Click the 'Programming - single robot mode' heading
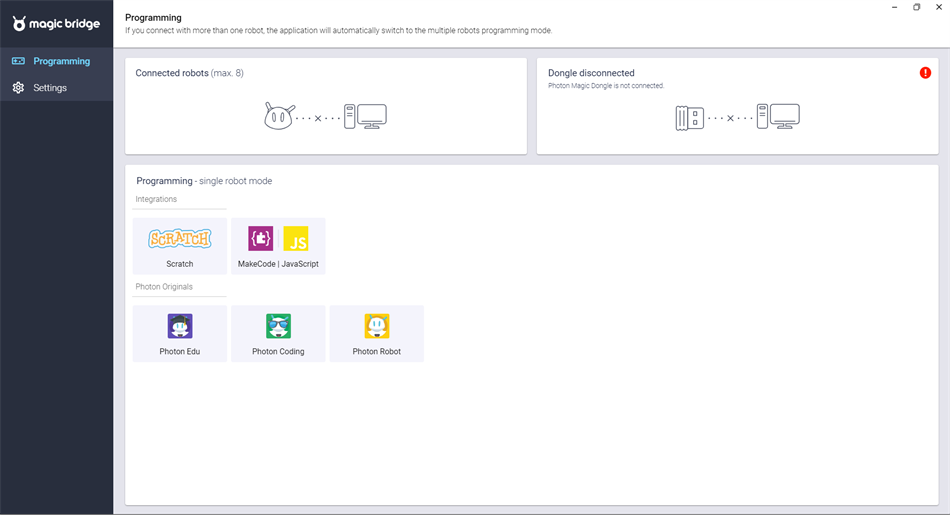This screenshot has height=515, width=950. point(204,181)
